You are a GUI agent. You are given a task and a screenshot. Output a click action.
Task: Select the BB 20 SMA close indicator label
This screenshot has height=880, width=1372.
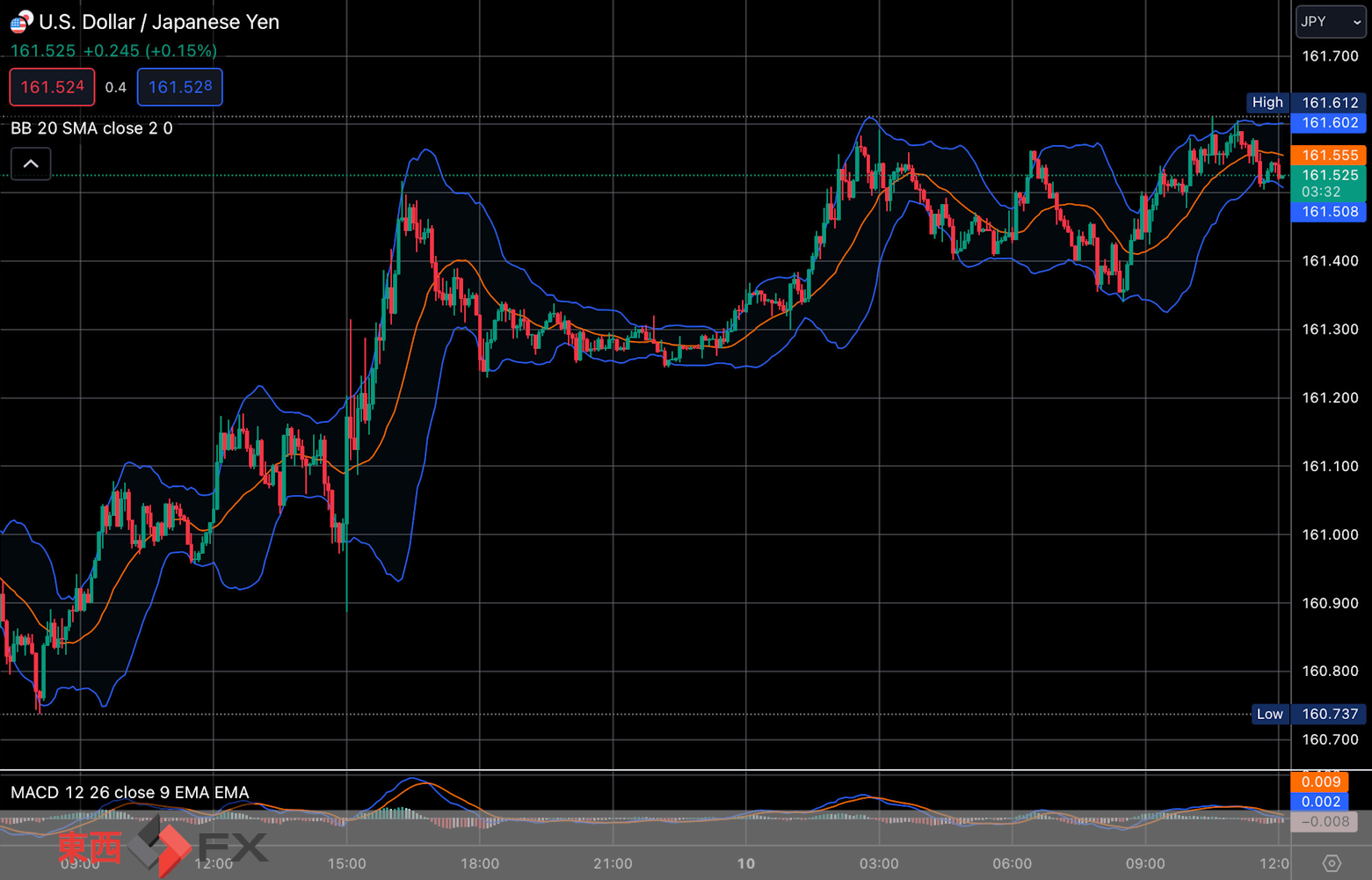tap(91, 128)
